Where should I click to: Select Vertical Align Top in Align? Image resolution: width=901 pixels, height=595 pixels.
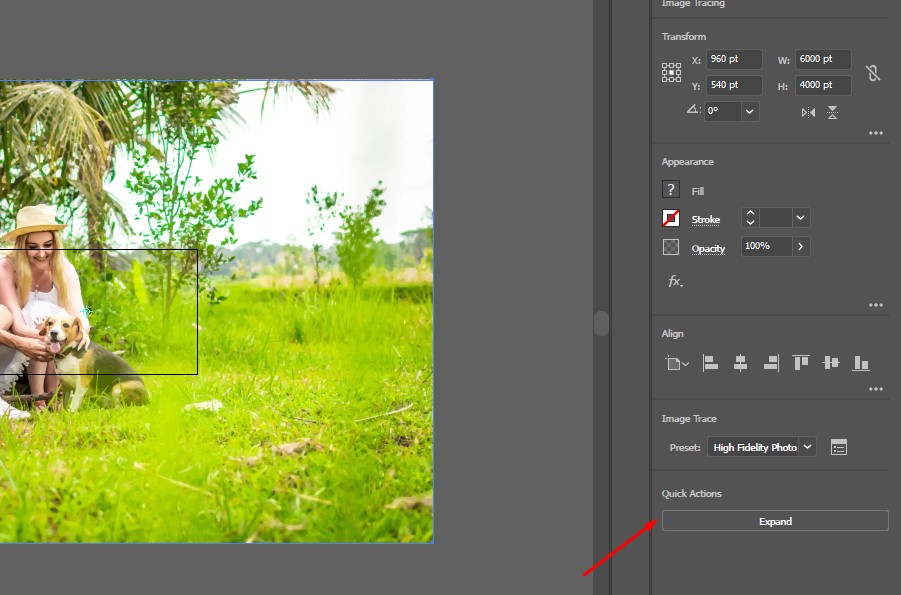click(800, 363)
